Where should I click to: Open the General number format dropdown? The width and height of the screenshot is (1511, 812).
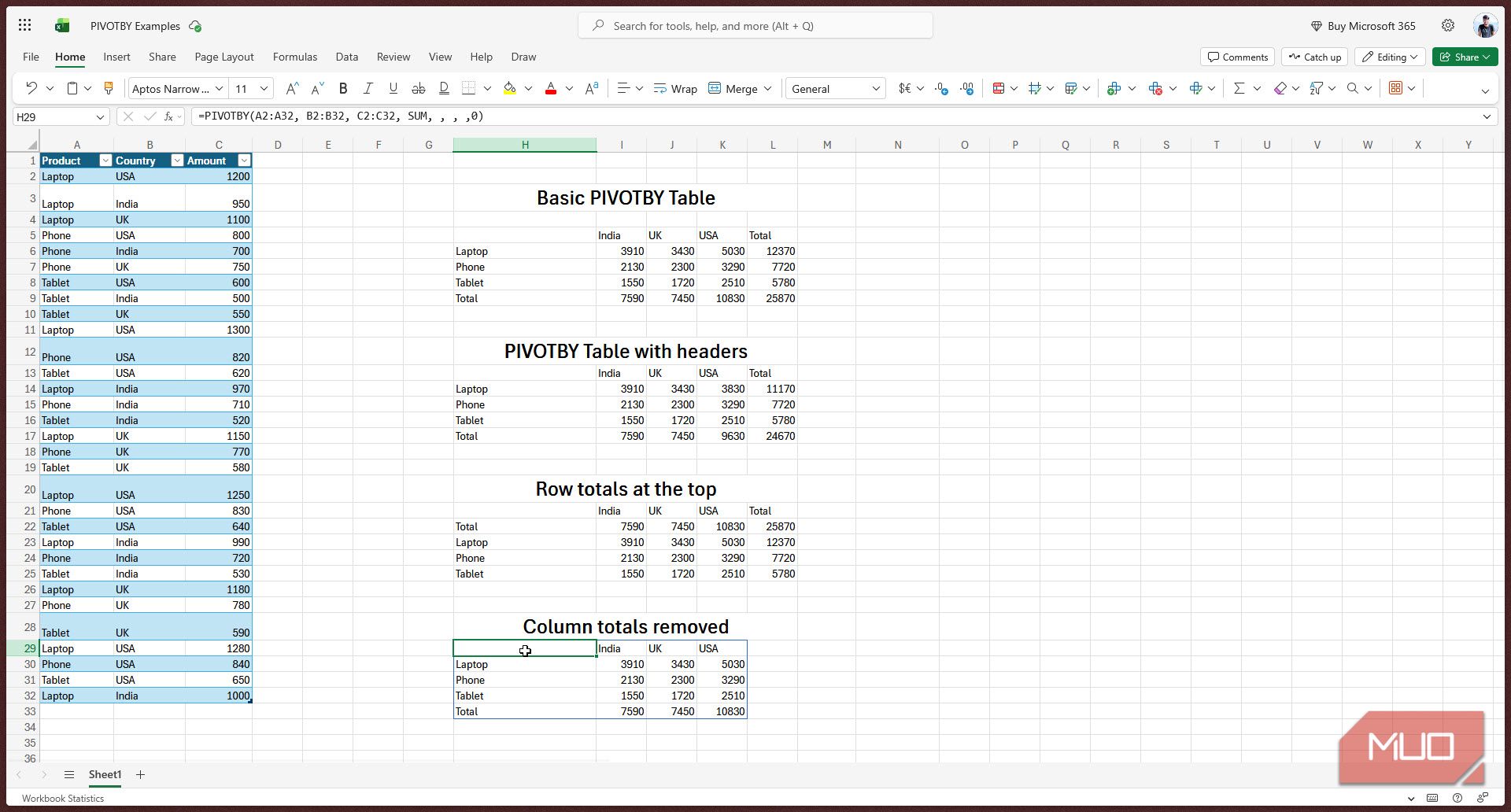pos(876,88)
